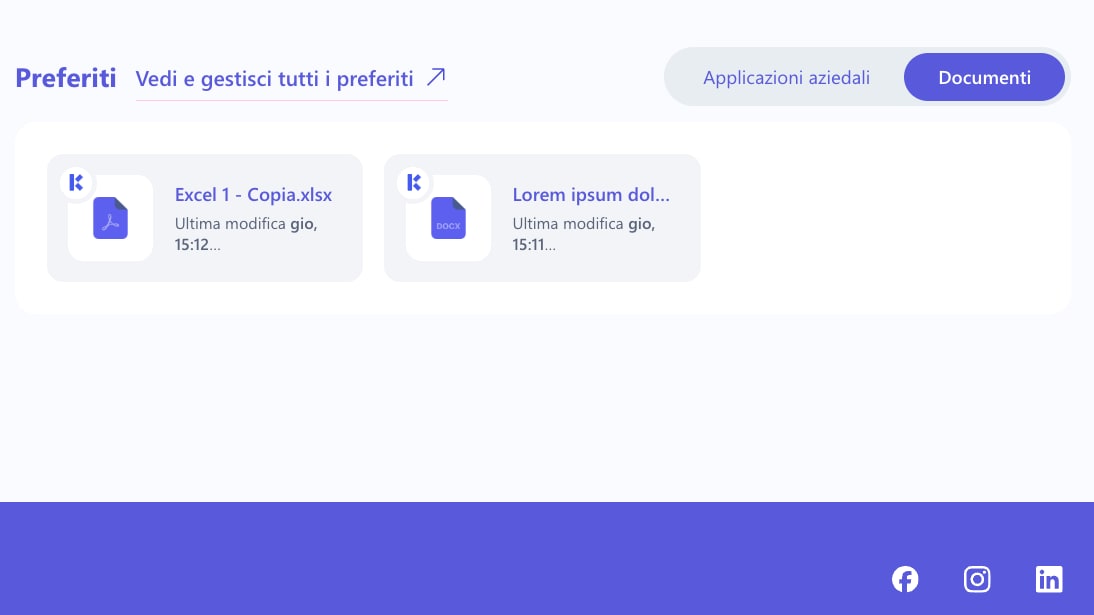This screenshot has height=615, width=1094.
Task: Switch to the Applicazioni aziedali tab
Action: click(786, 77)
